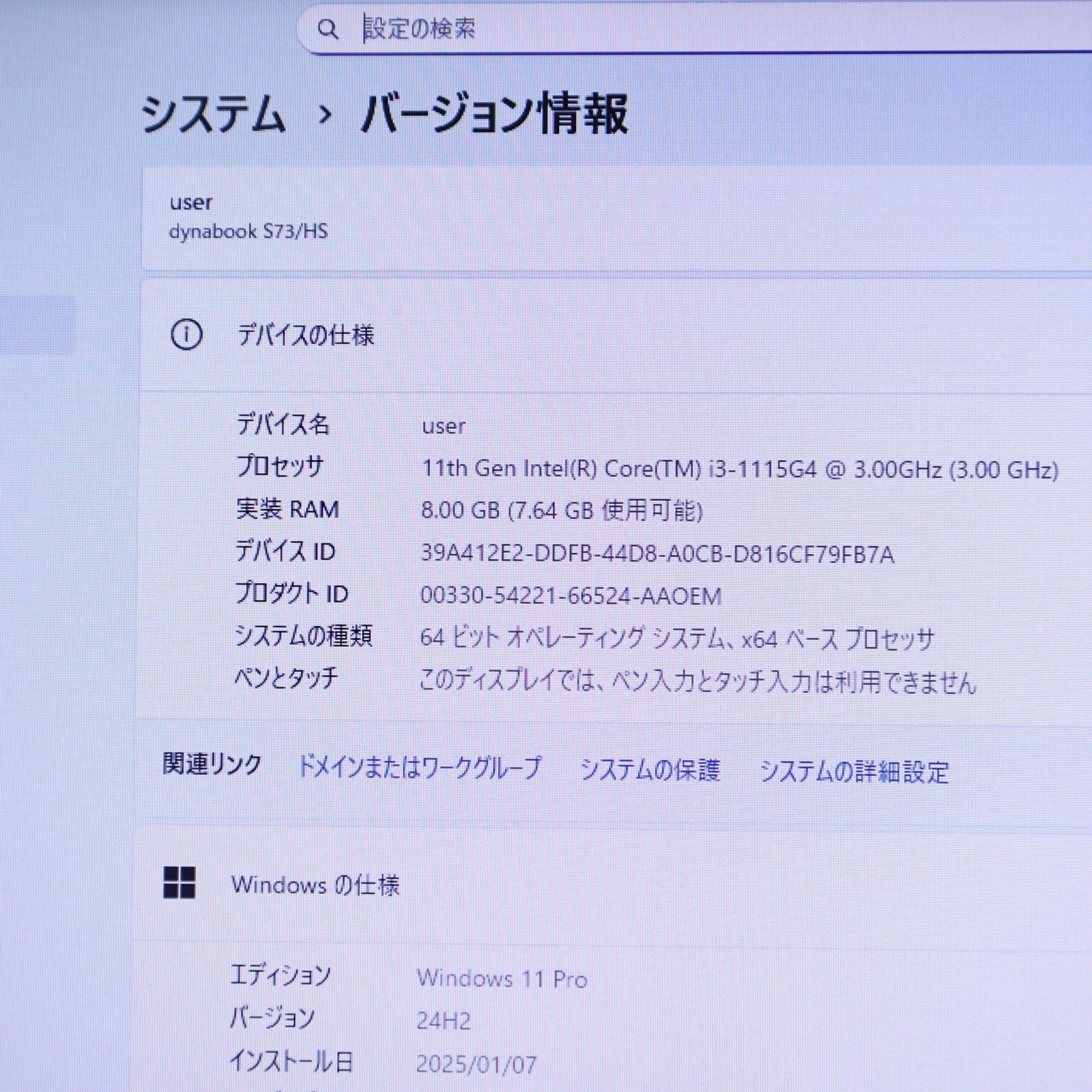Click the user account name in device header

pyautogui.click(x=192, y=202)
